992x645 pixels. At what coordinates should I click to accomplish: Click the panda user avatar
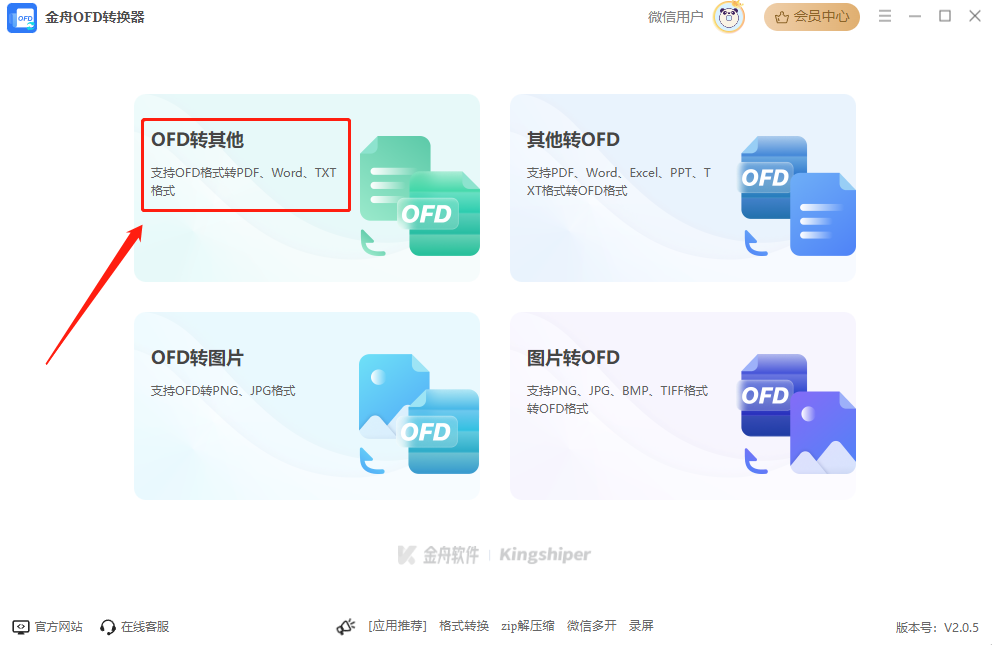tap(729, 17)
